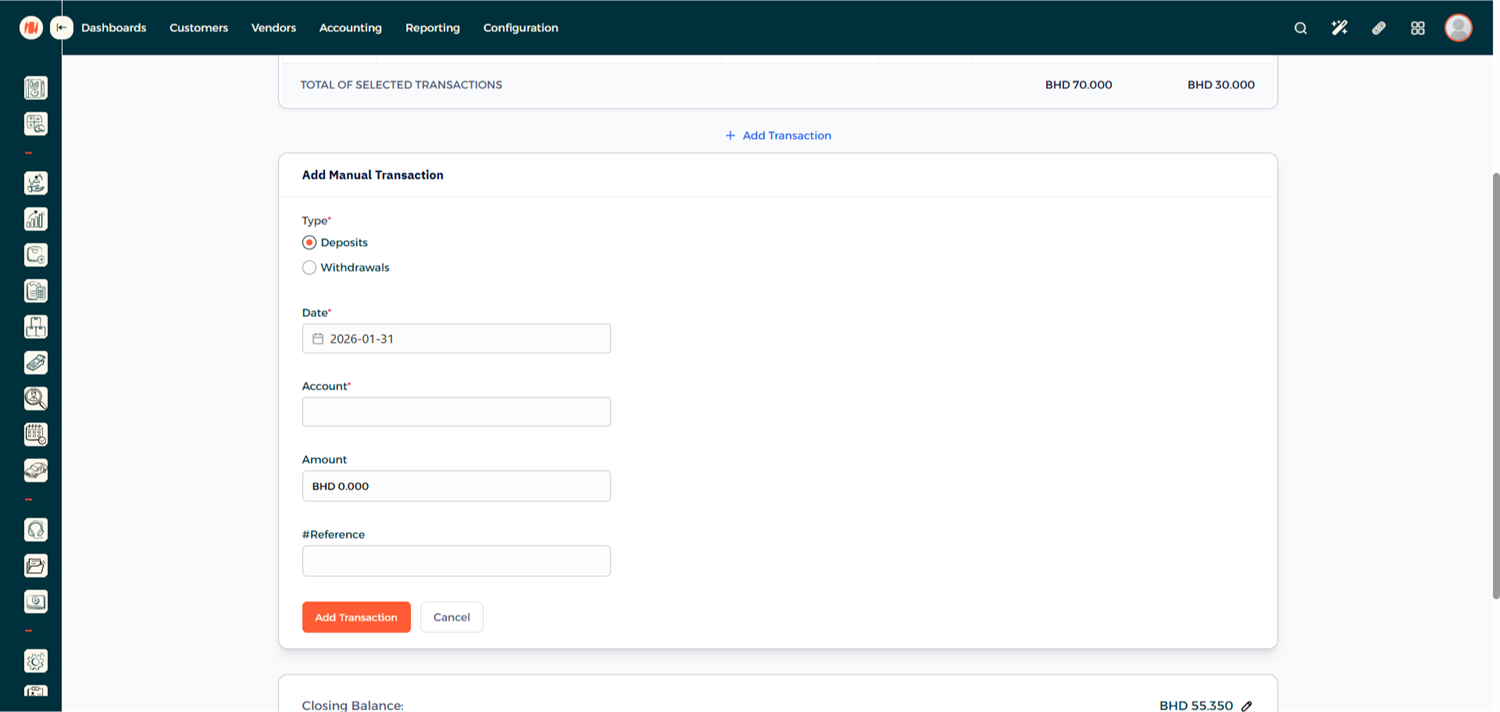The height and width of the screenshot is (712, 1500).
Task: Open the magic wand assistant icon
Action: pos(1339,28)
